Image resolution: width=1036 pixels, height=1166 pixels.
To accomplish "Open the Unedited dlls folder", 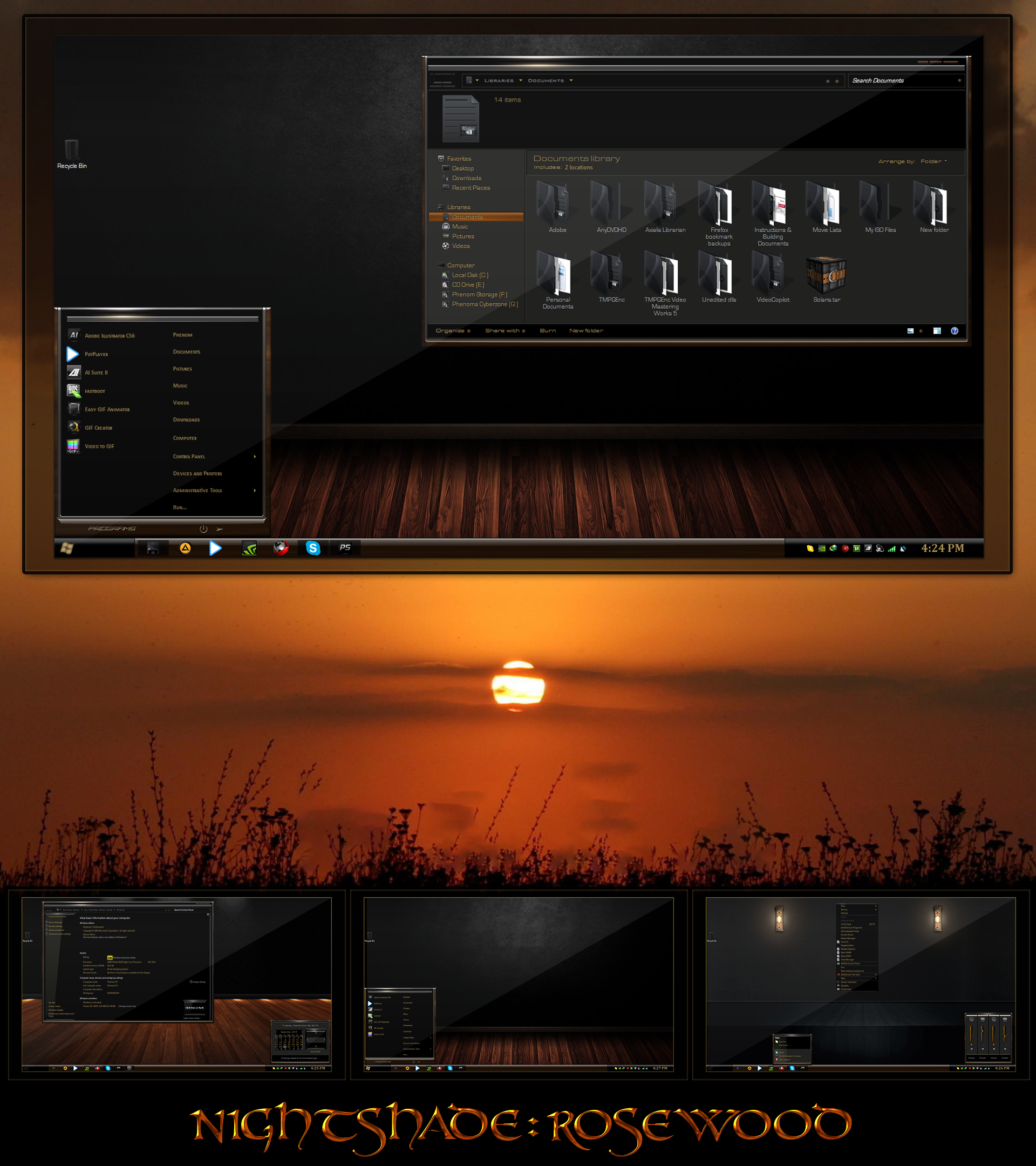I will point(719,276).
